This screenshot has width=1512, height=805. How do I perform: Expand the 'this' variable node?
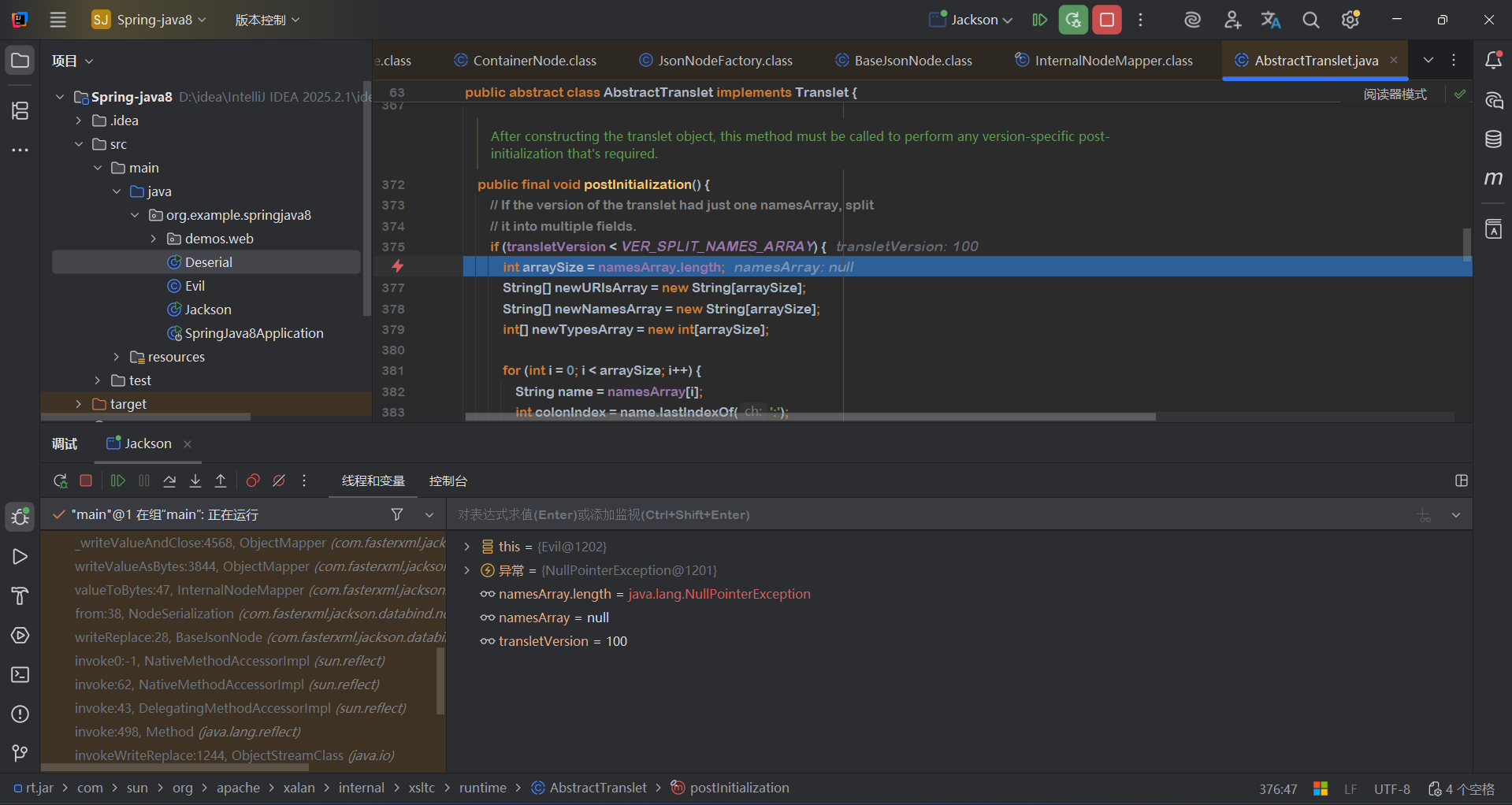click(467, 547)
